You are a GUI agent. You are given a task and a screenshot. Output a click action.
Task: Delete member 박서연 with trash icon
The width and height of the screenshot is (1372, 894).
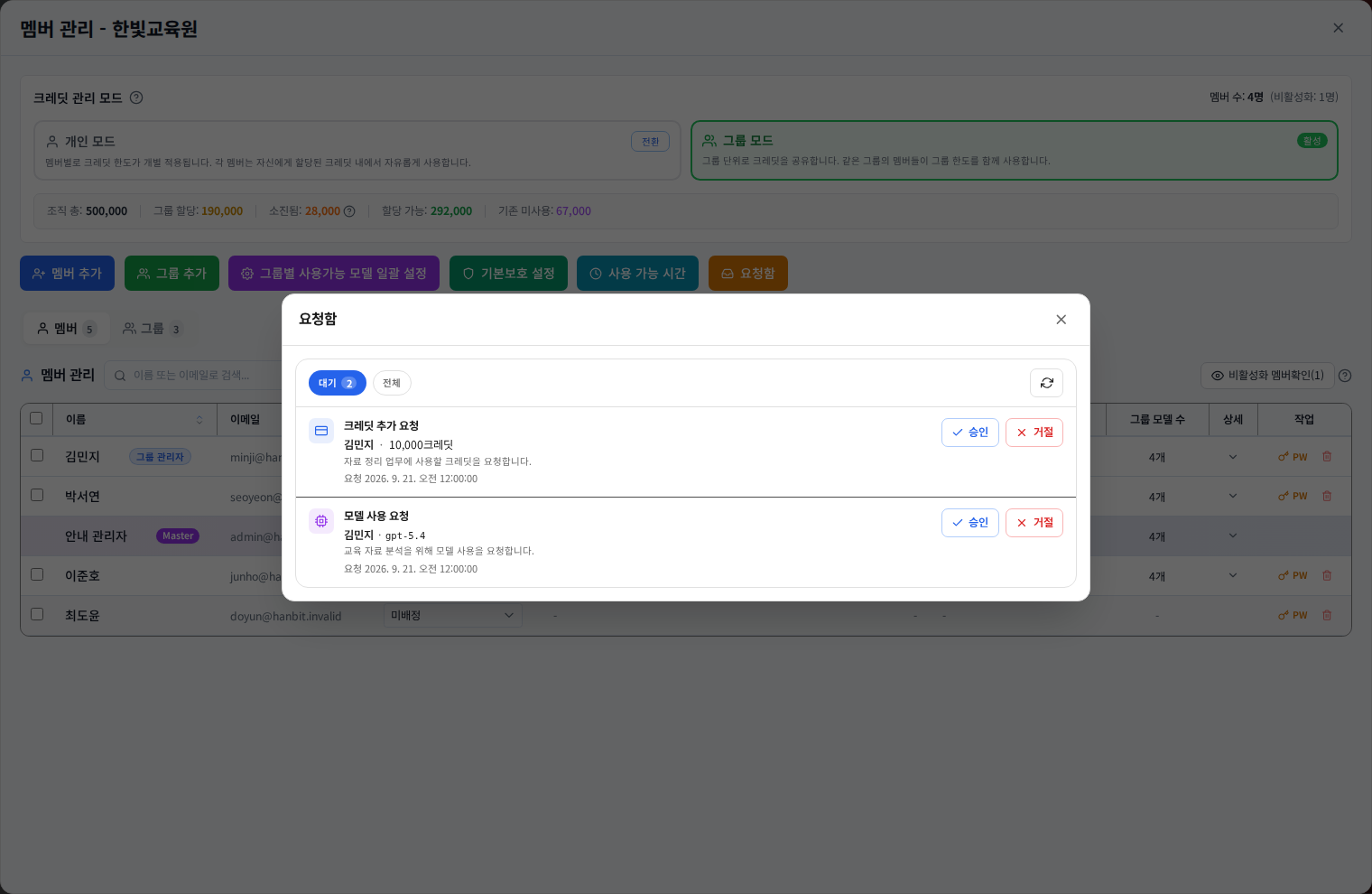click(1327, 497)
